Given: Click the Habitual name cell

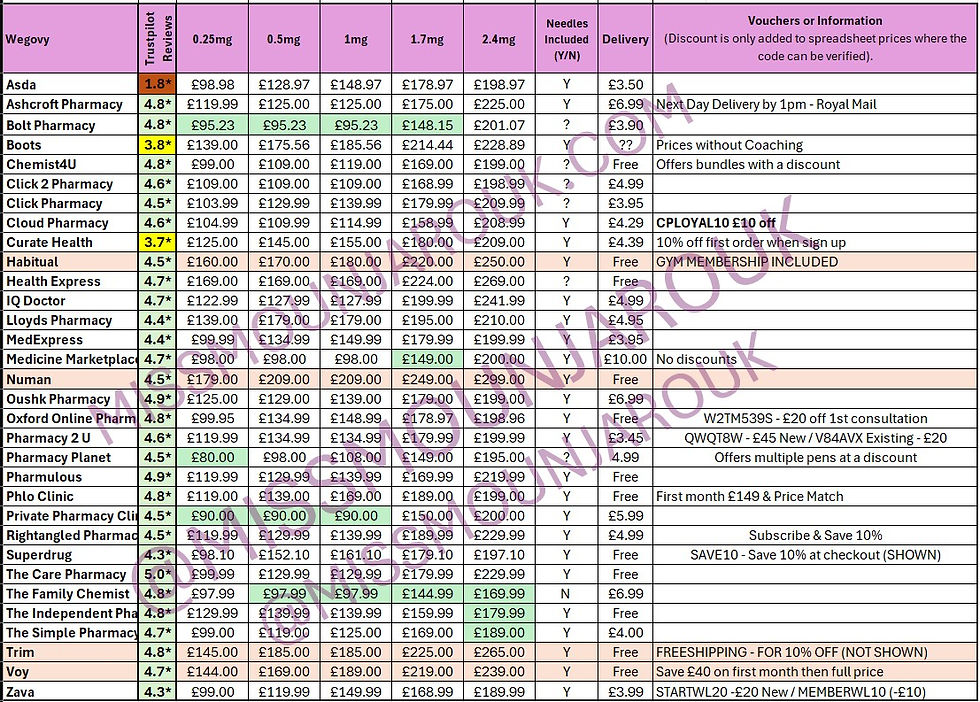Looking at the screenshot, I should coord(70,262).
